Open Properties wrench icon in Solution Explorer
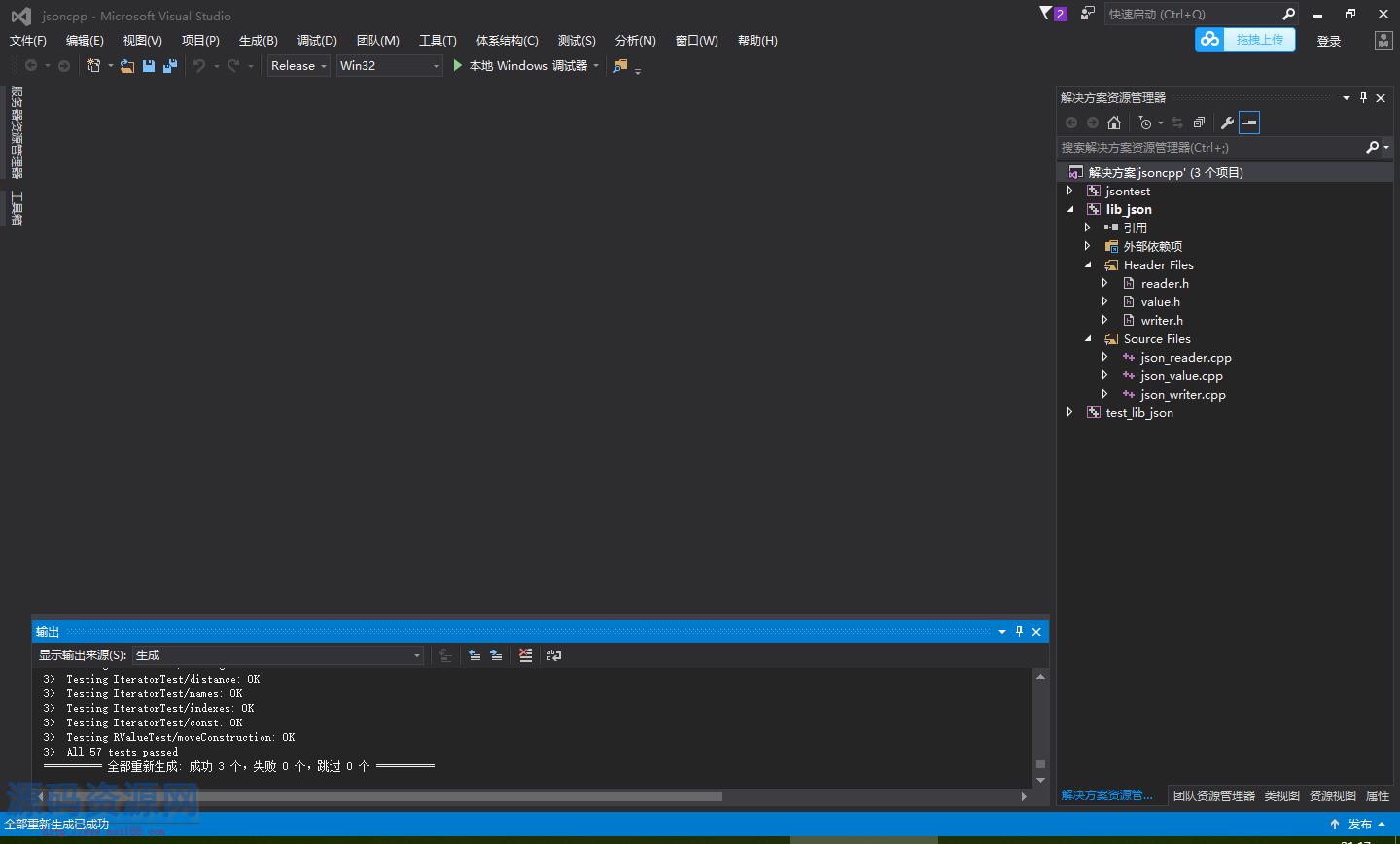Viewport: 1400px width, 844px height. pyautogui.click(x=1227, y=123)
